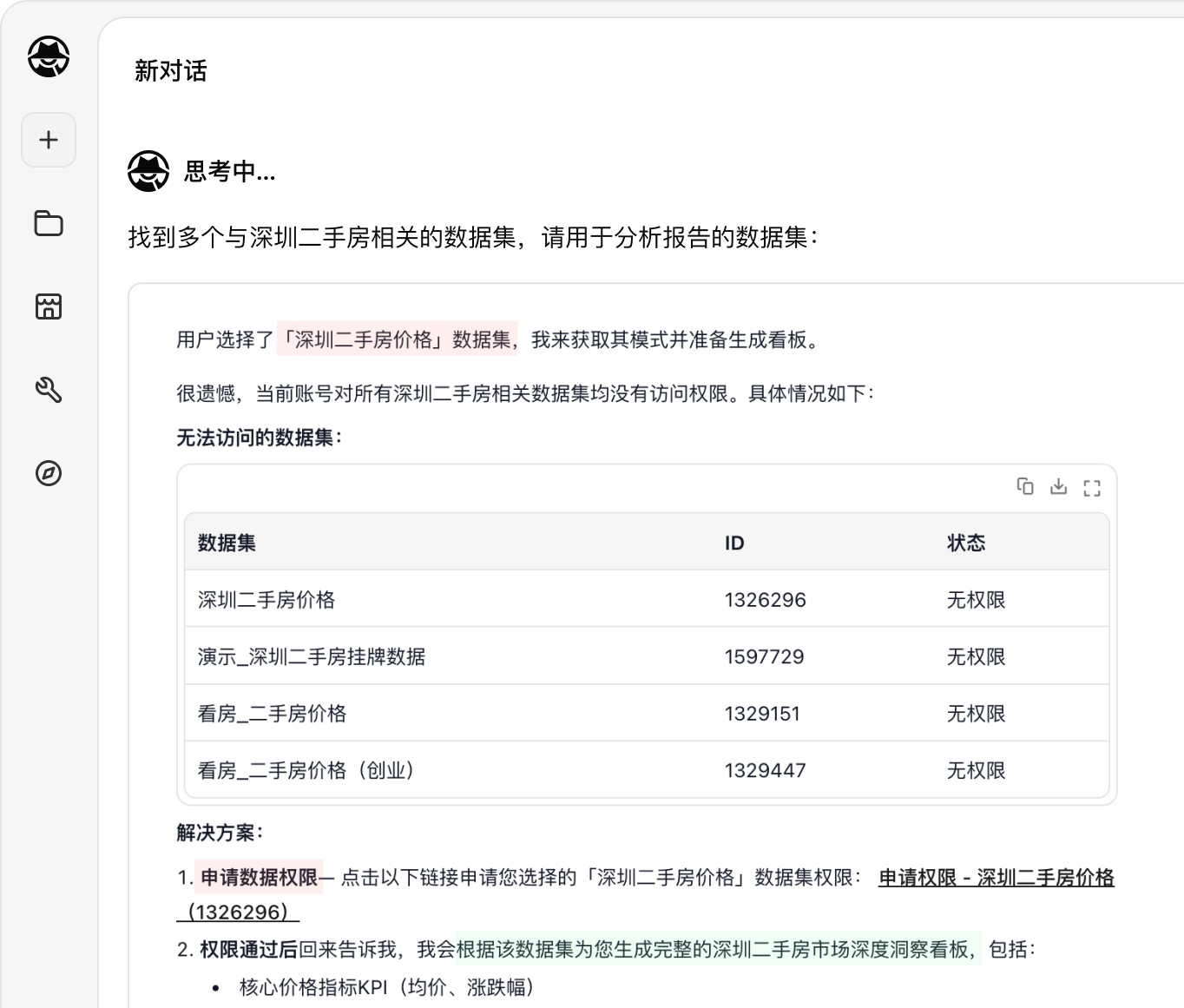Click ID value 1329447
The width and height of the screenshot is (1184, 1008).
tap(766, 770)
